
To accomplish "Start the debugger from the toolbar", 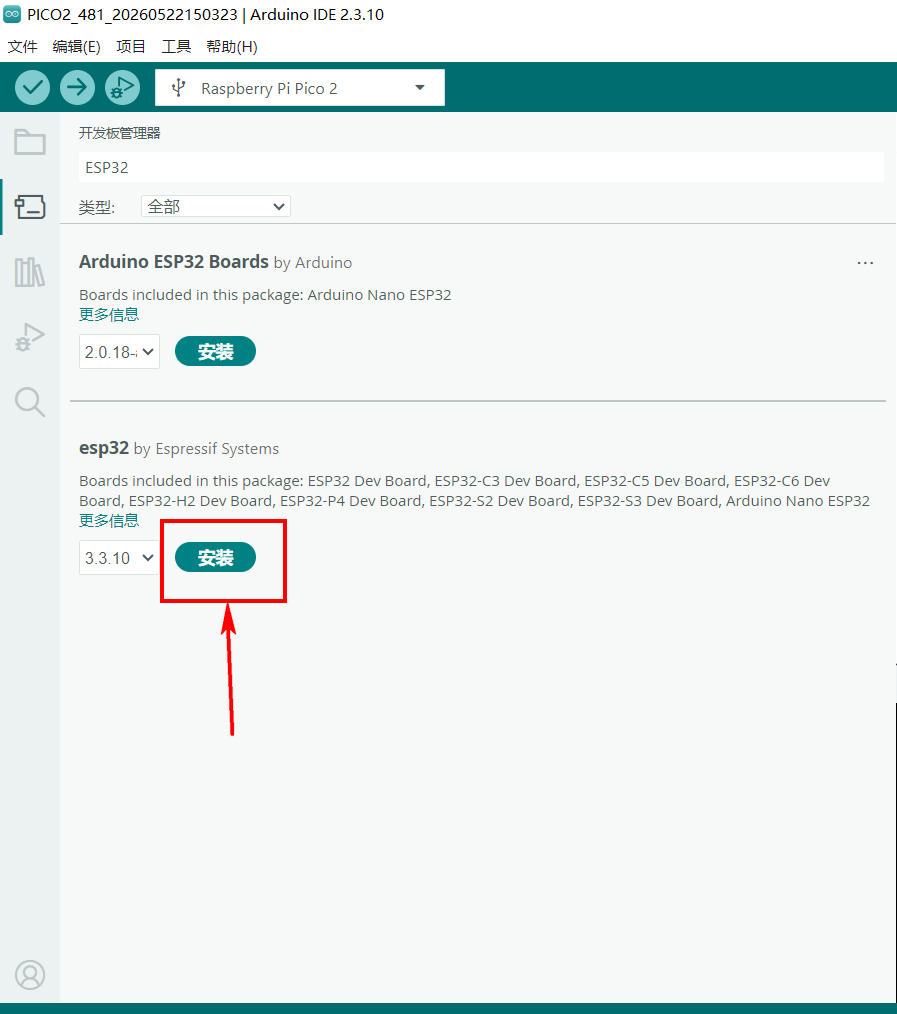I will pos(122,87).
